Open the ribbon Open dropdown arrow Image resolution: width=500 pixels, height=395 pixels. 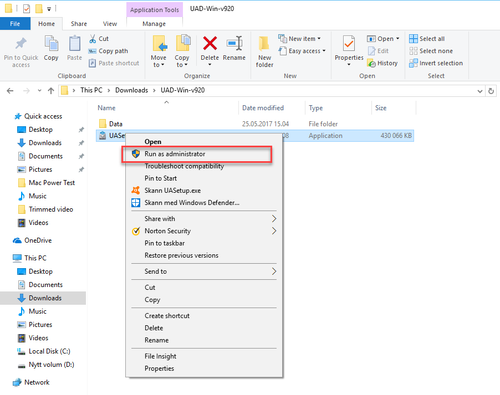tap(398, 39)
